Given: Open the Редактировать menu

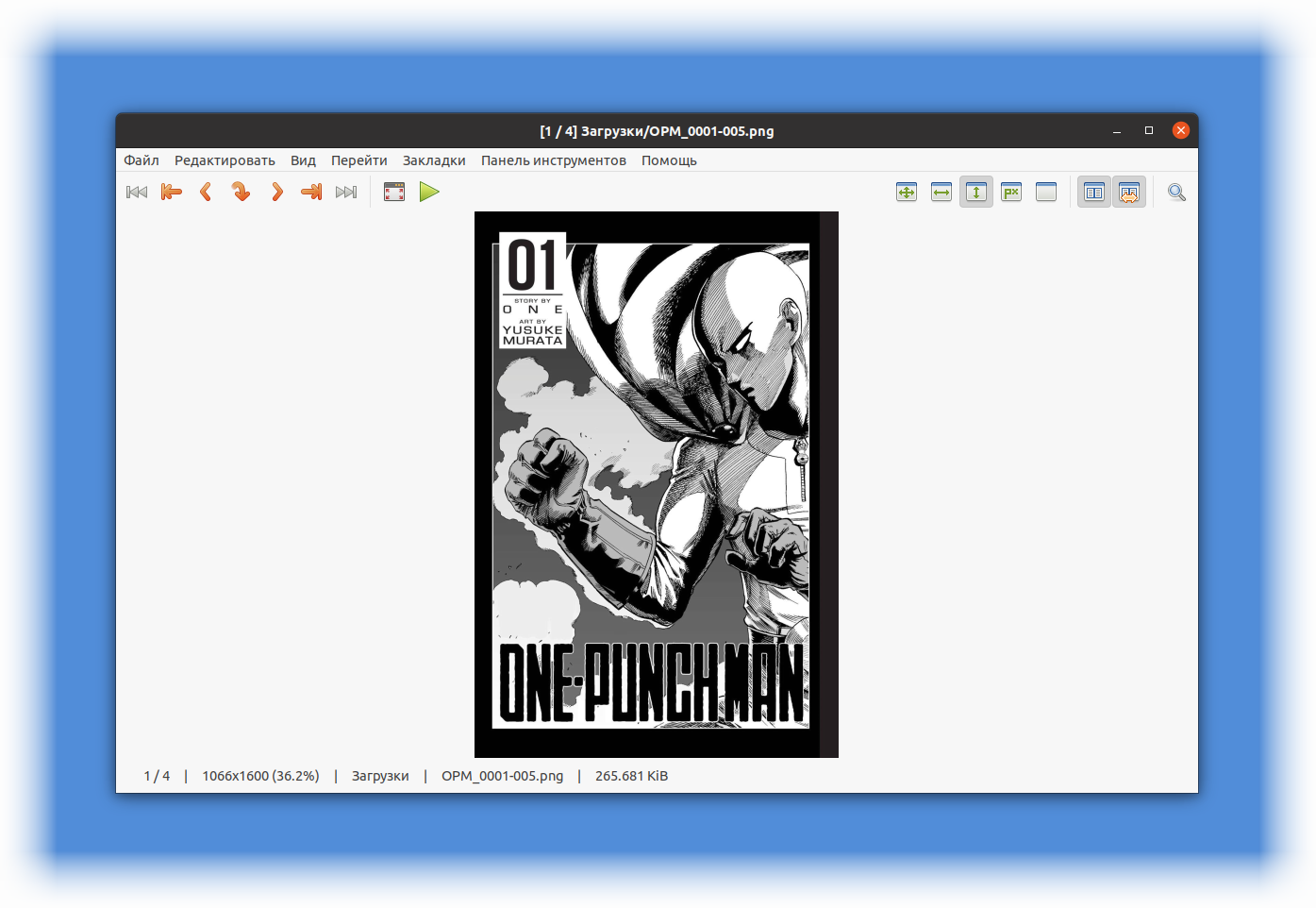Looking at the screenshot, I should [x=225, y=160].
